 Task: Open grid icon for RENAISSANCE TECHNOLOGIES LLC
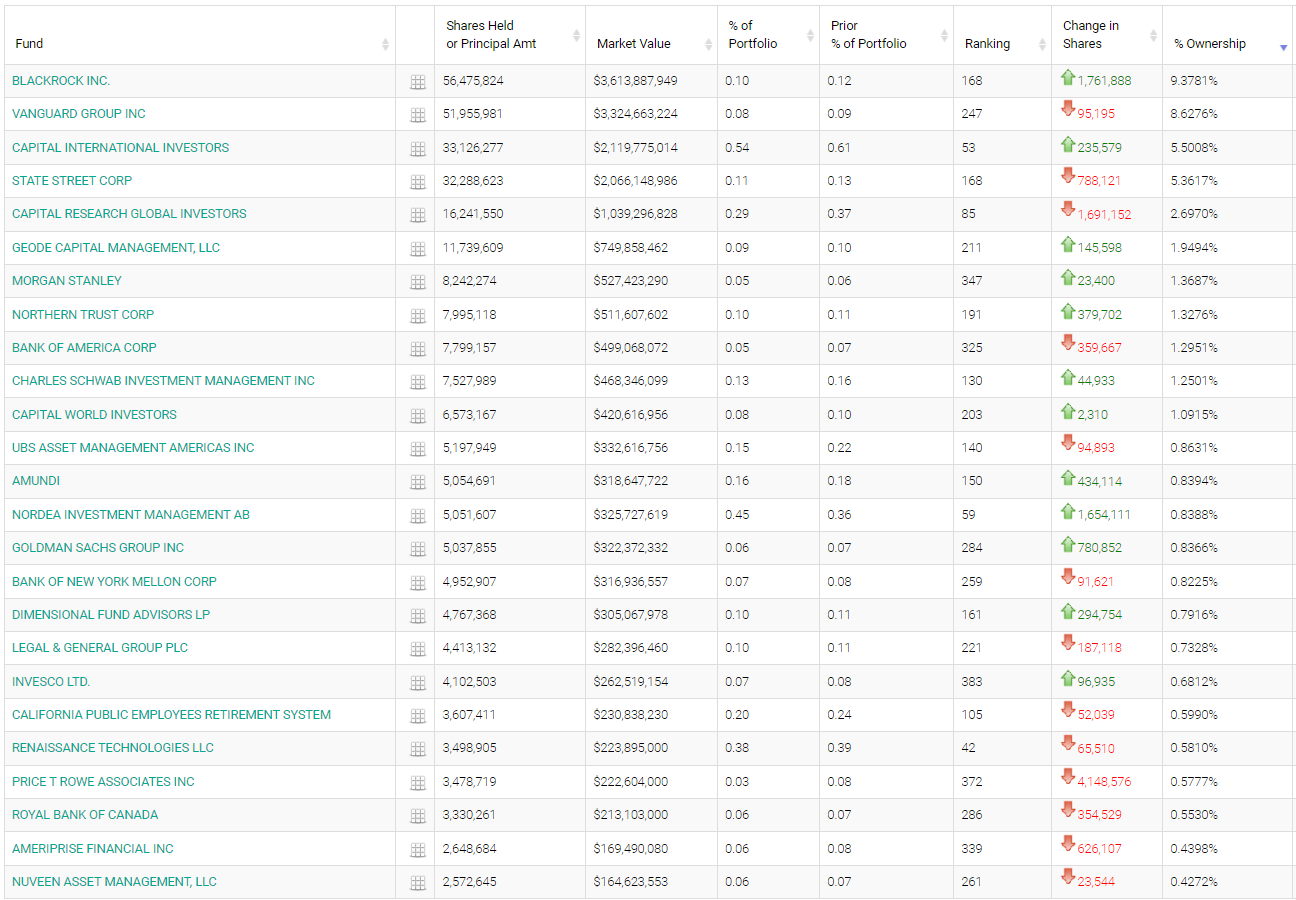pyautogui.click(x=418, y=749)
